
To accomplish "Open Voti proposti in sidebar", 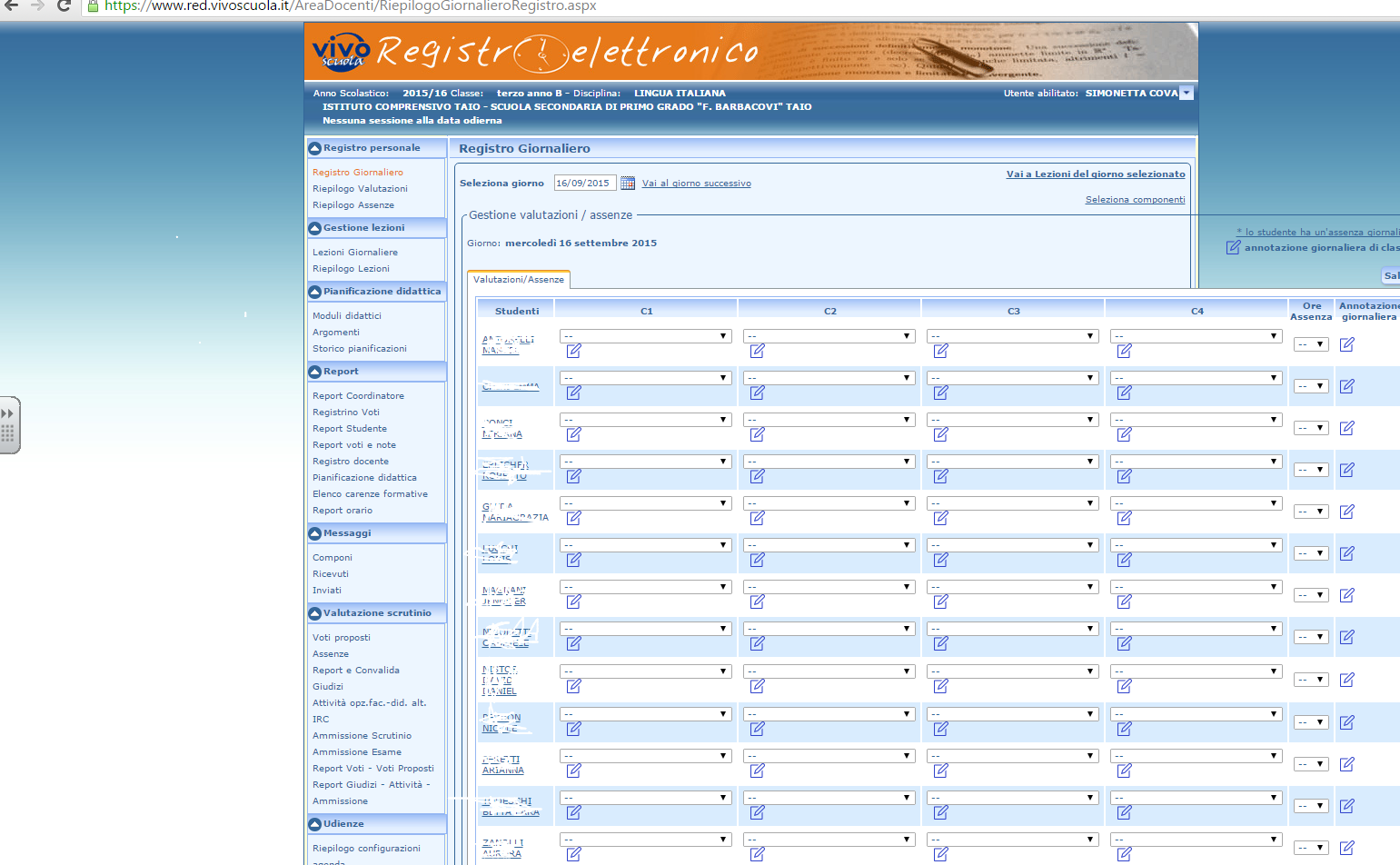I will click(342, 638).
